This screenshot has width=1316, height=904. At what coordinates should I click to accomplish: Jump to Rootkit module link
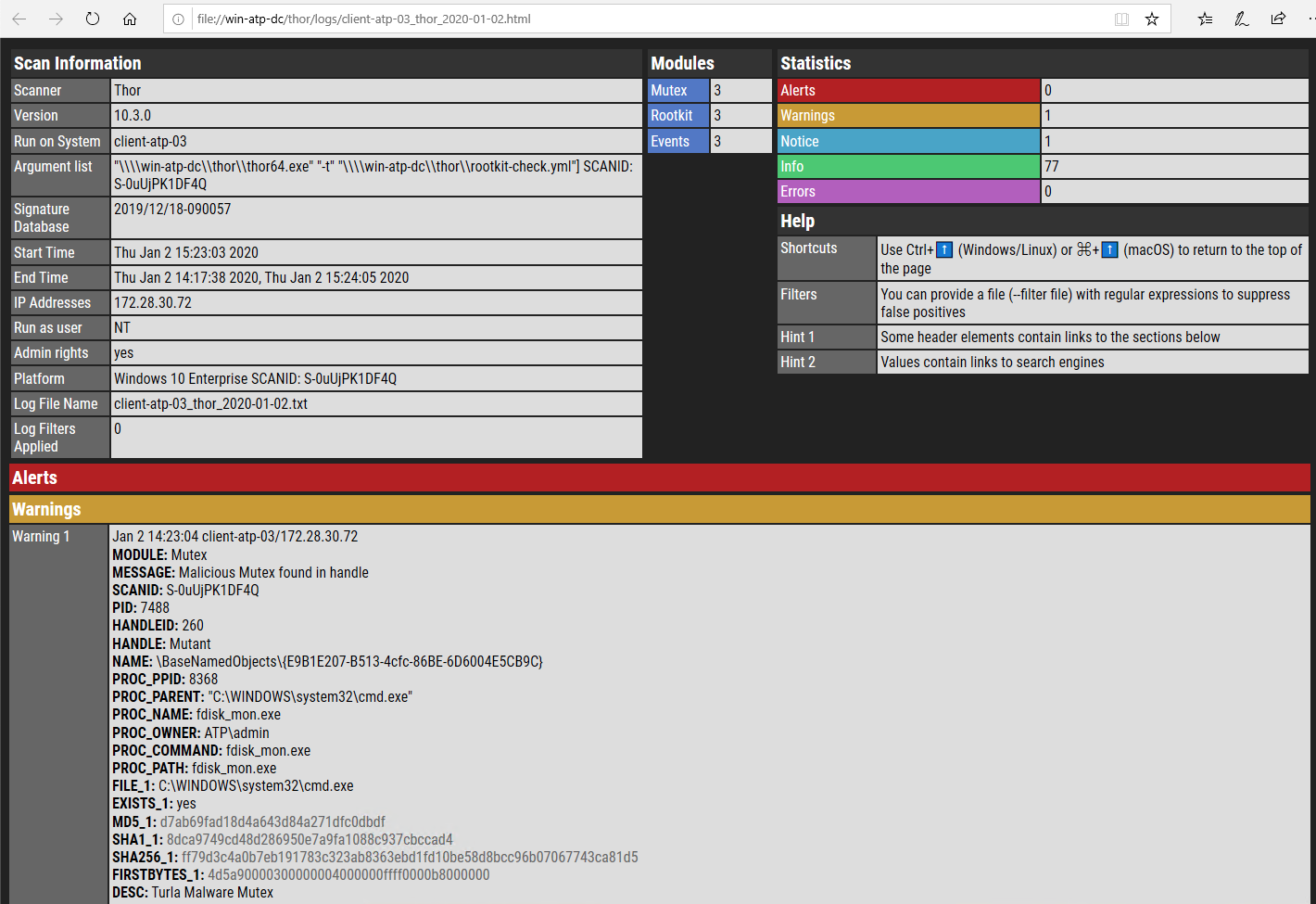672,116
